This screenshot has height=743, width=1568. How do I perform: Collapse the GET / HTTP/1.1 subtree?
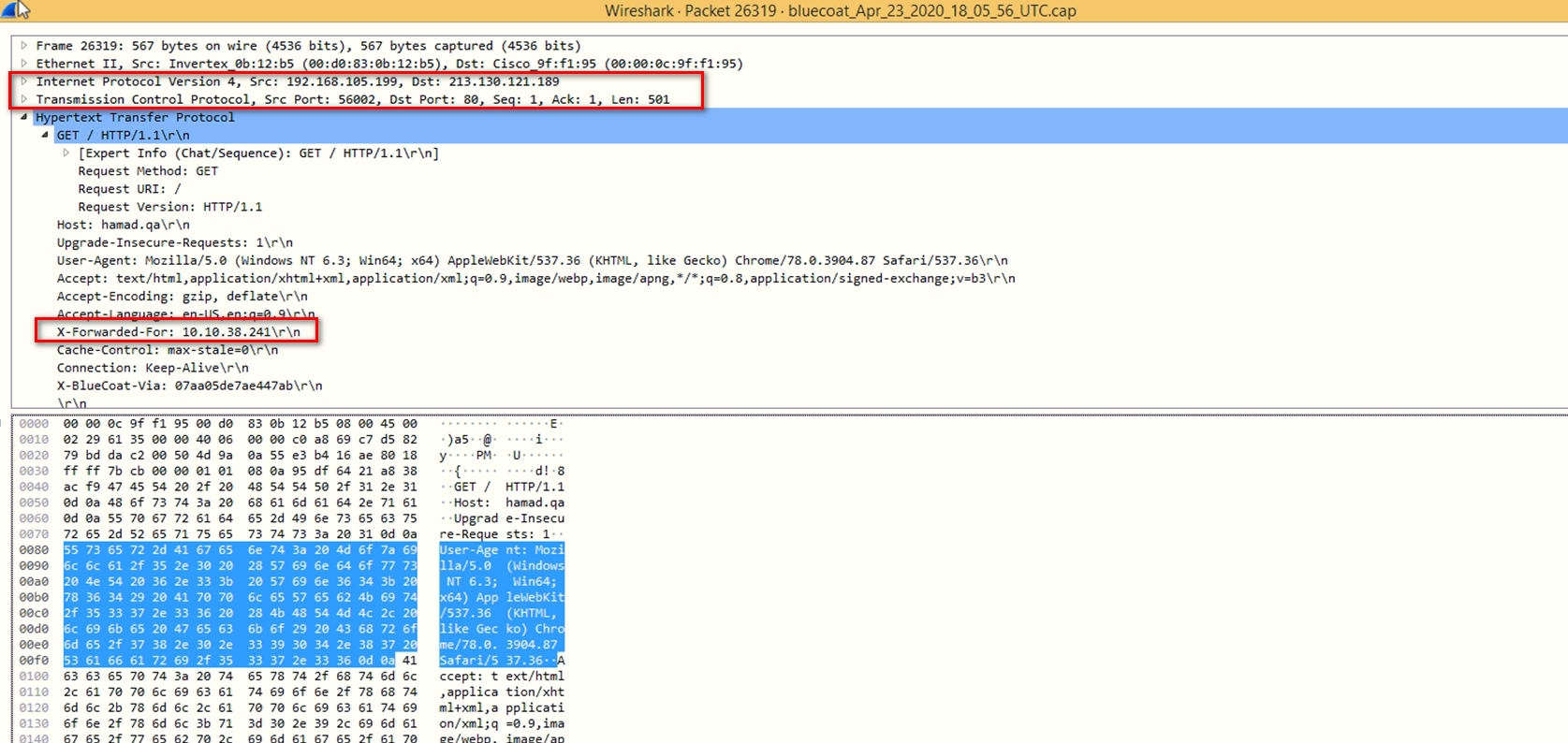(x=45, y=135)
